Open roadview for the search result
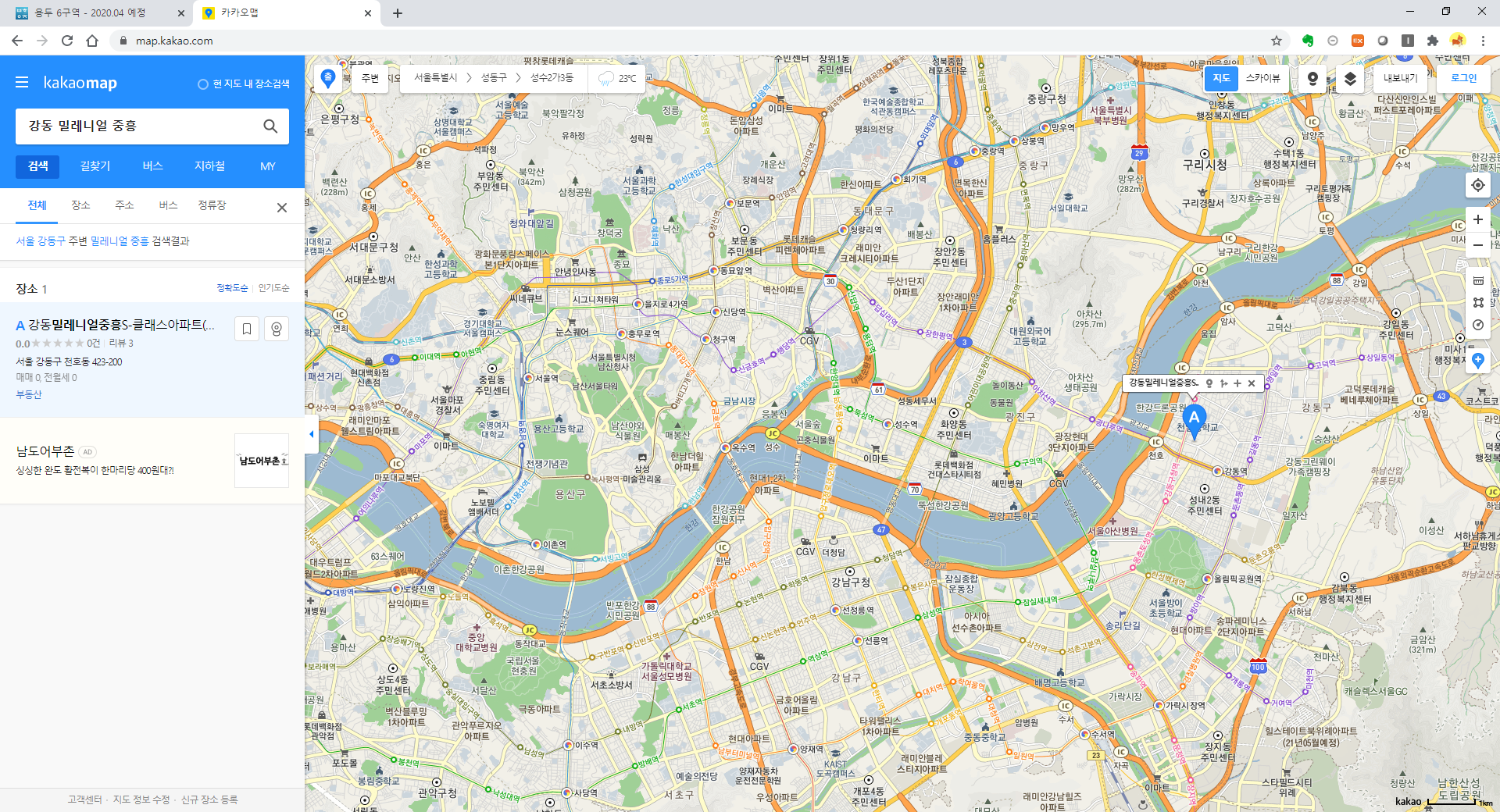 (x=277, y=329)
